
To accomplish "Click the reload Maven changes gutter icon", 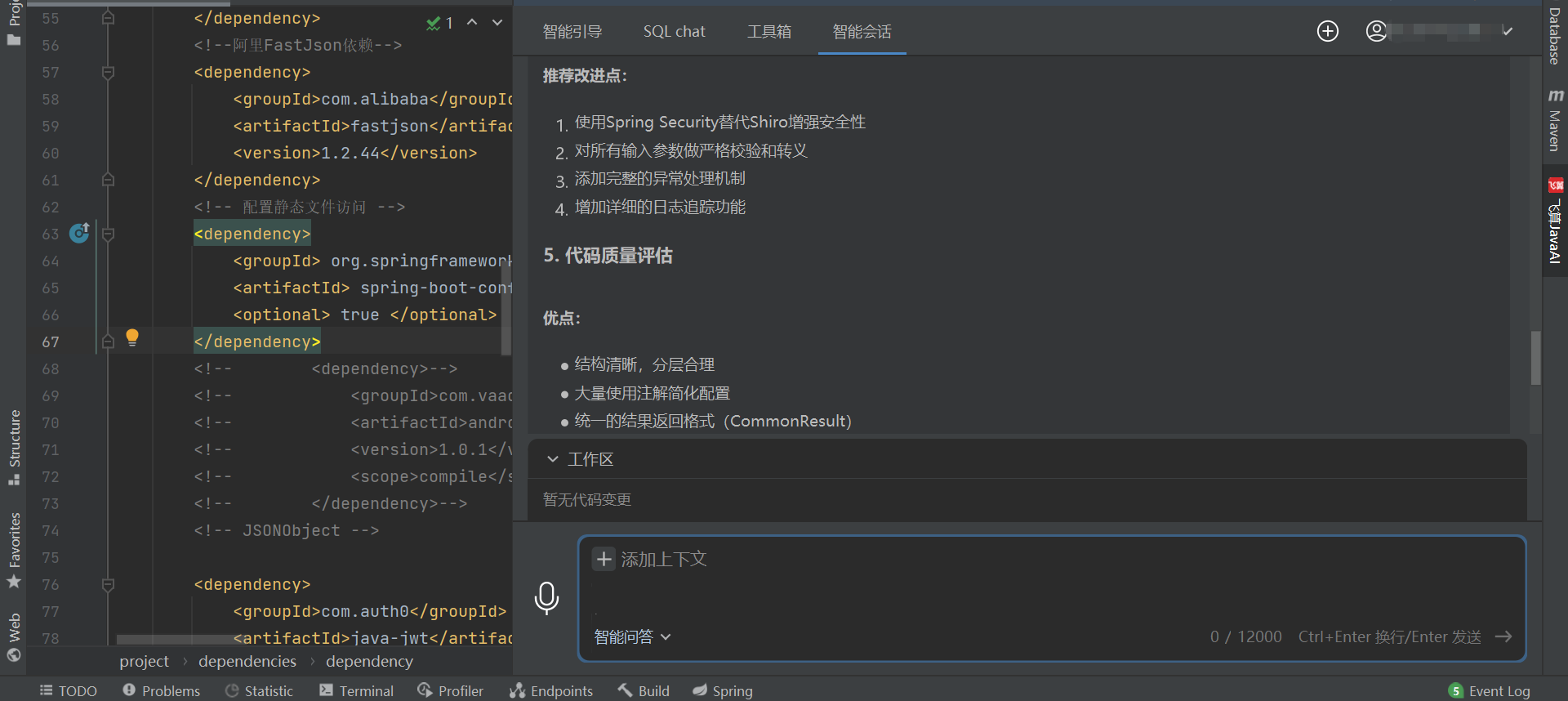I will click(79, 233).
